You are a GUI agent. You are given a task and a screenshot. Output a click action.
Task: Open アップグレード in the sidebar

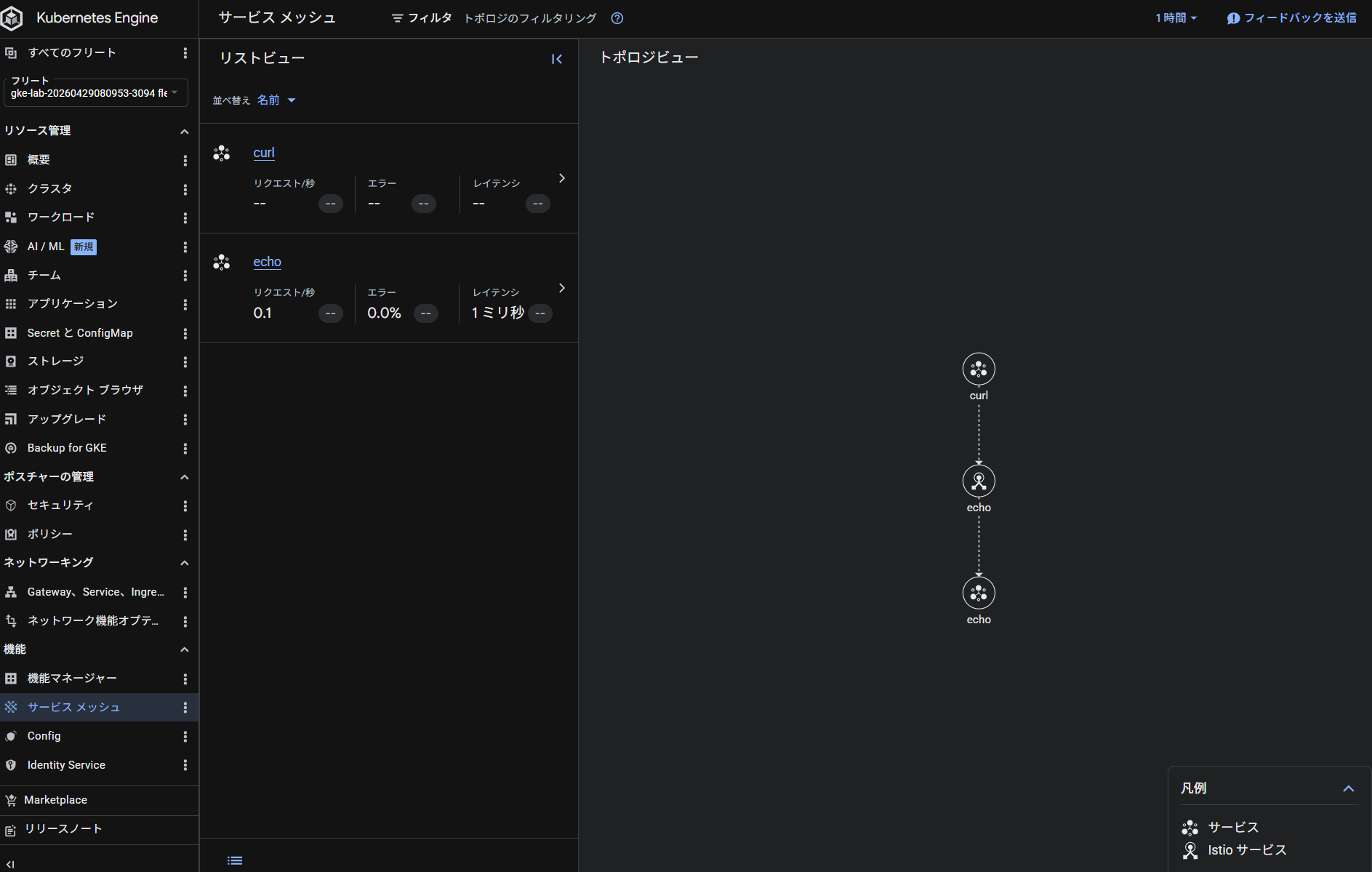click(67, 420)
